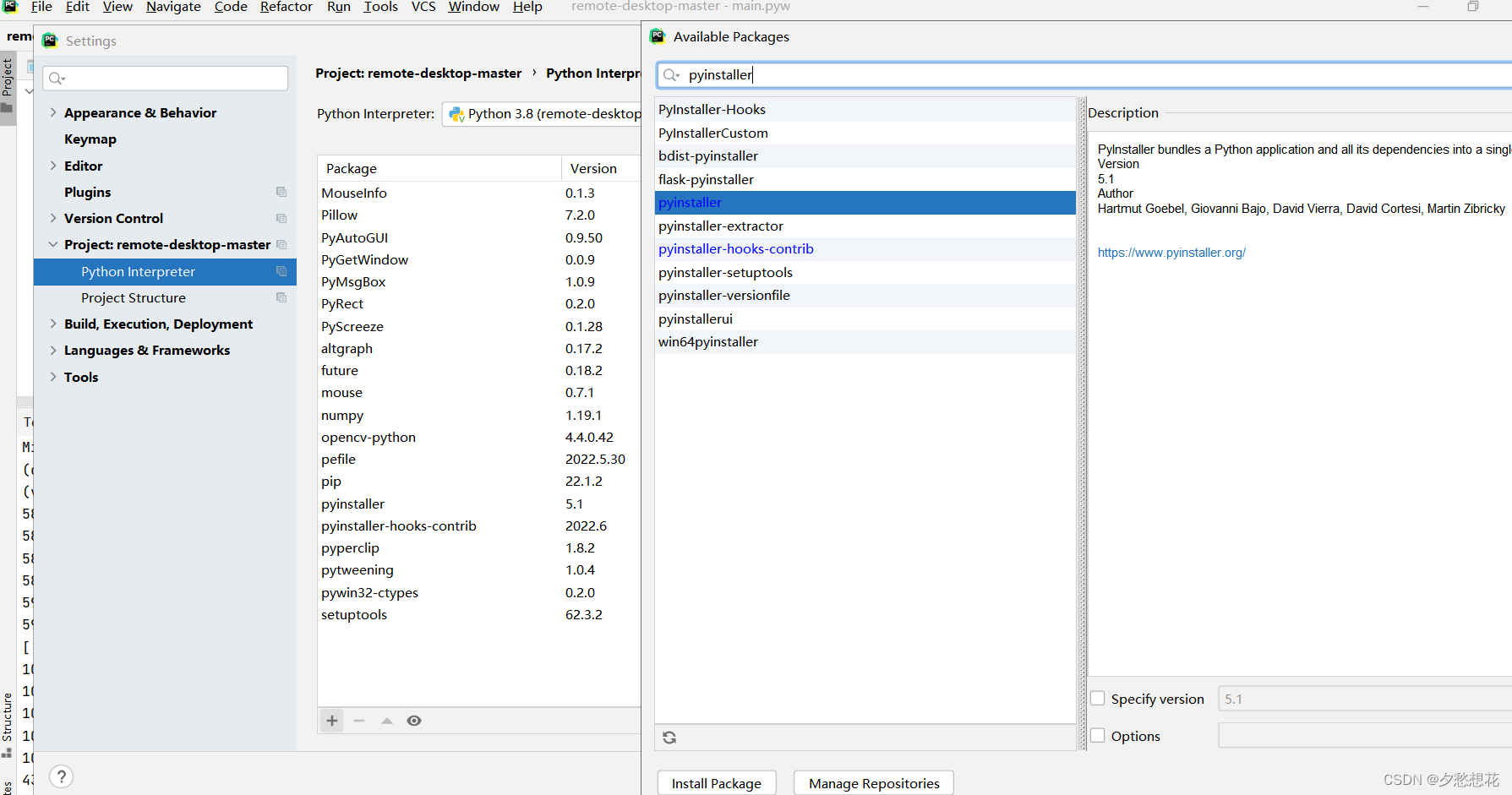
Task: Enable the Options checkbox
Action: click(1098, 735)
